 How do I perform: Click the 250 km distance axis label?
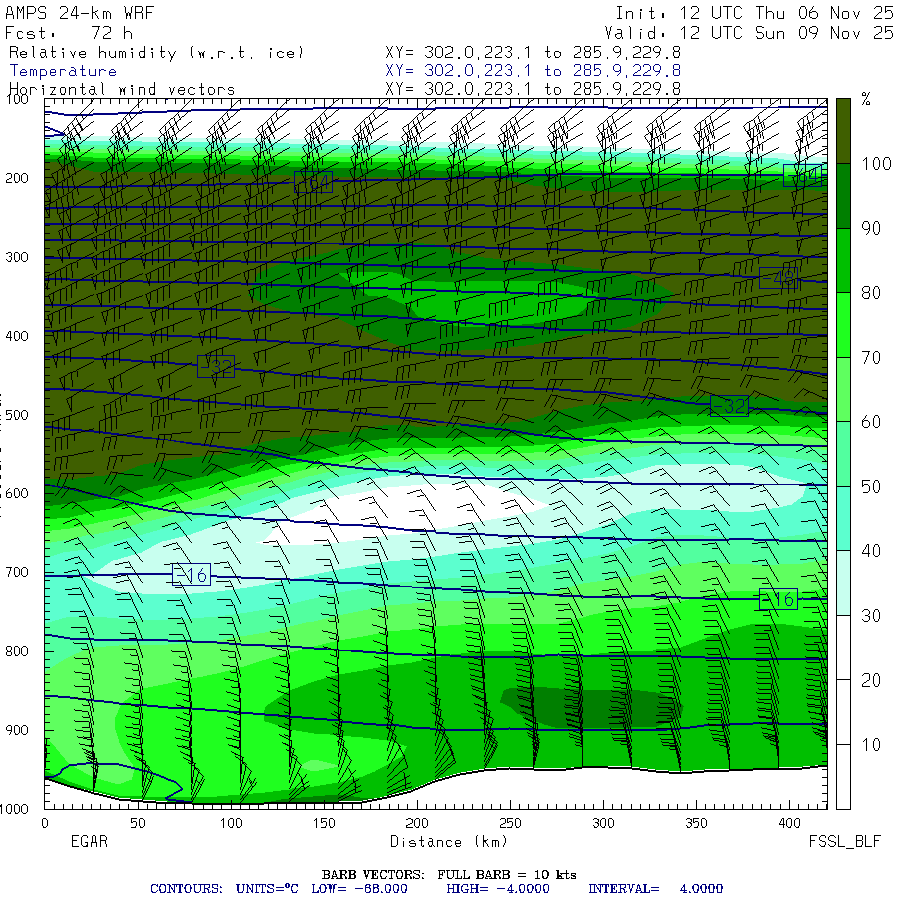click(510, 823)
